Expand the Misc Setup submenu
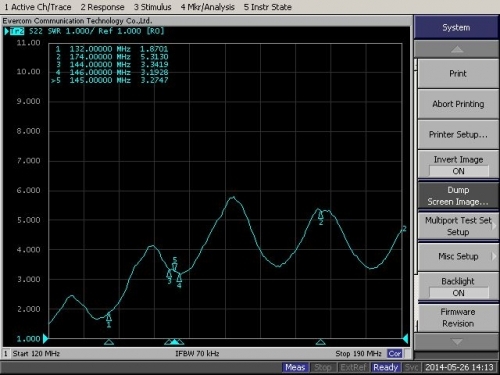Viewport: 500px width, 375px height. (458, 256)
